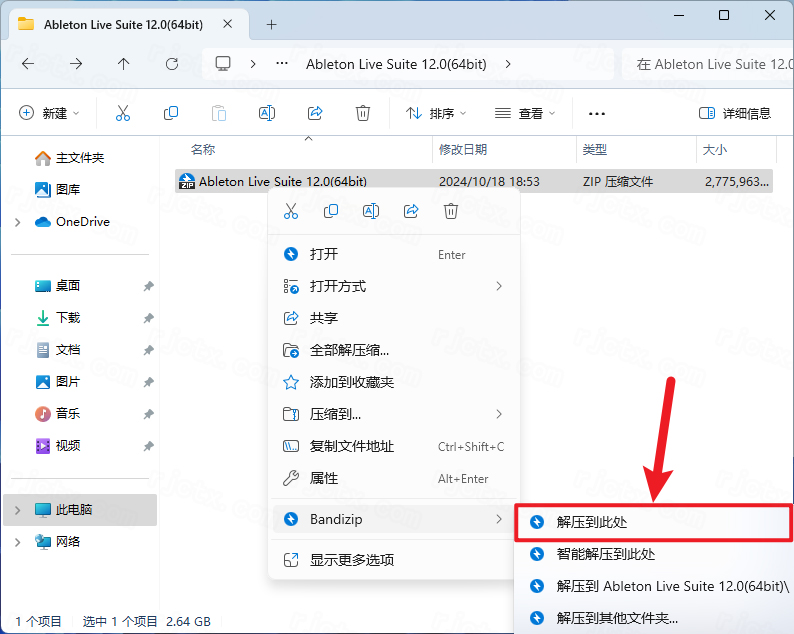794x634 pixels.
Task: Open 下载 folder in sidebar
Action: [x=68, y=318]
